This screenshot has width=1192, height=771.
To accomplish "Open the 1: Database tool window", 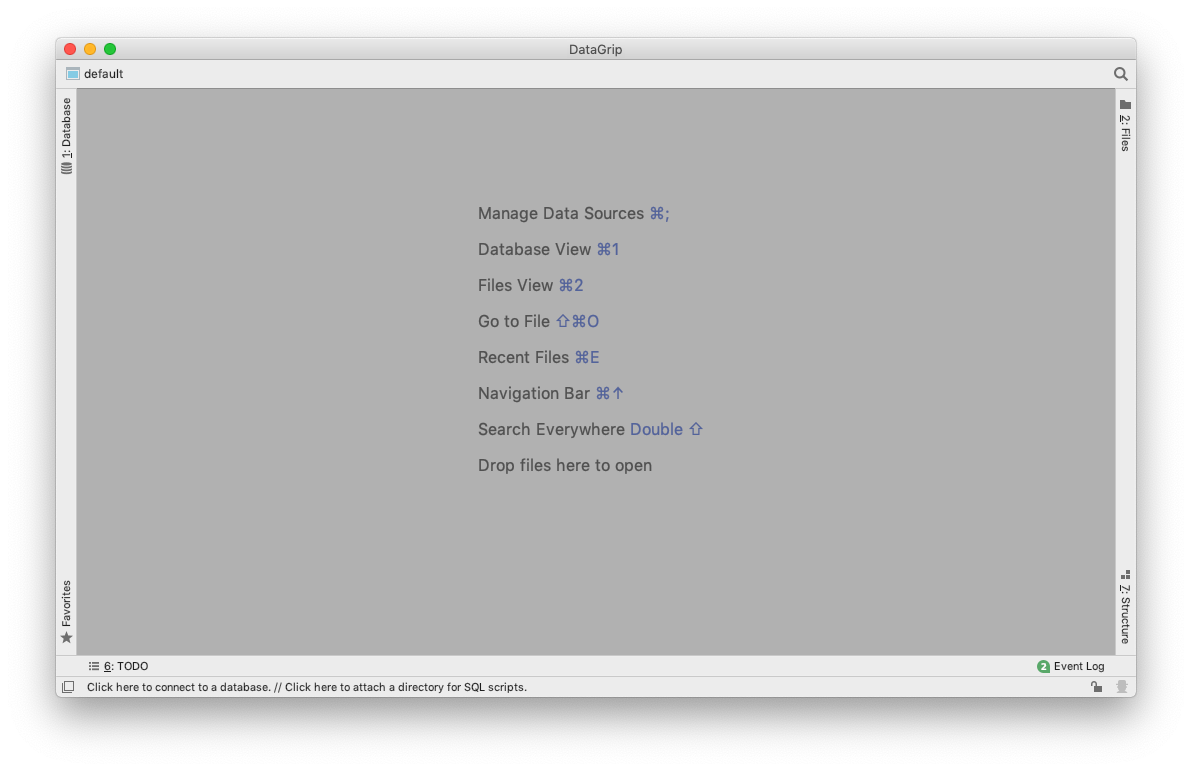I will (x=67, y=136).
